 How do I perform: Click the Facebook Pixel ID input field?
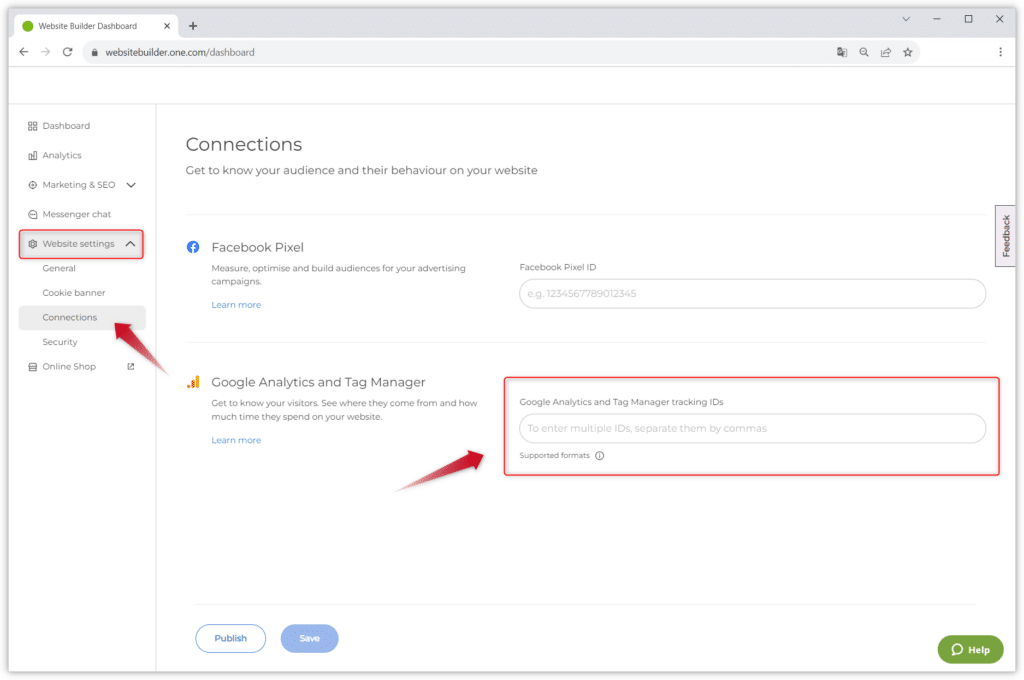752,294
